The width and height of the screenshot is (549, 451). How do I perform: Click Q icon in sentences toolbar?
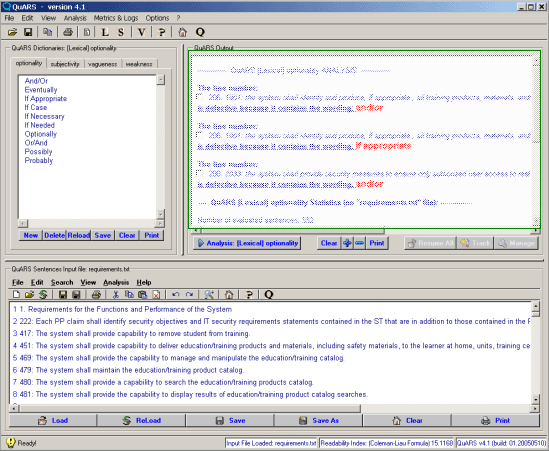pos(269,295)
